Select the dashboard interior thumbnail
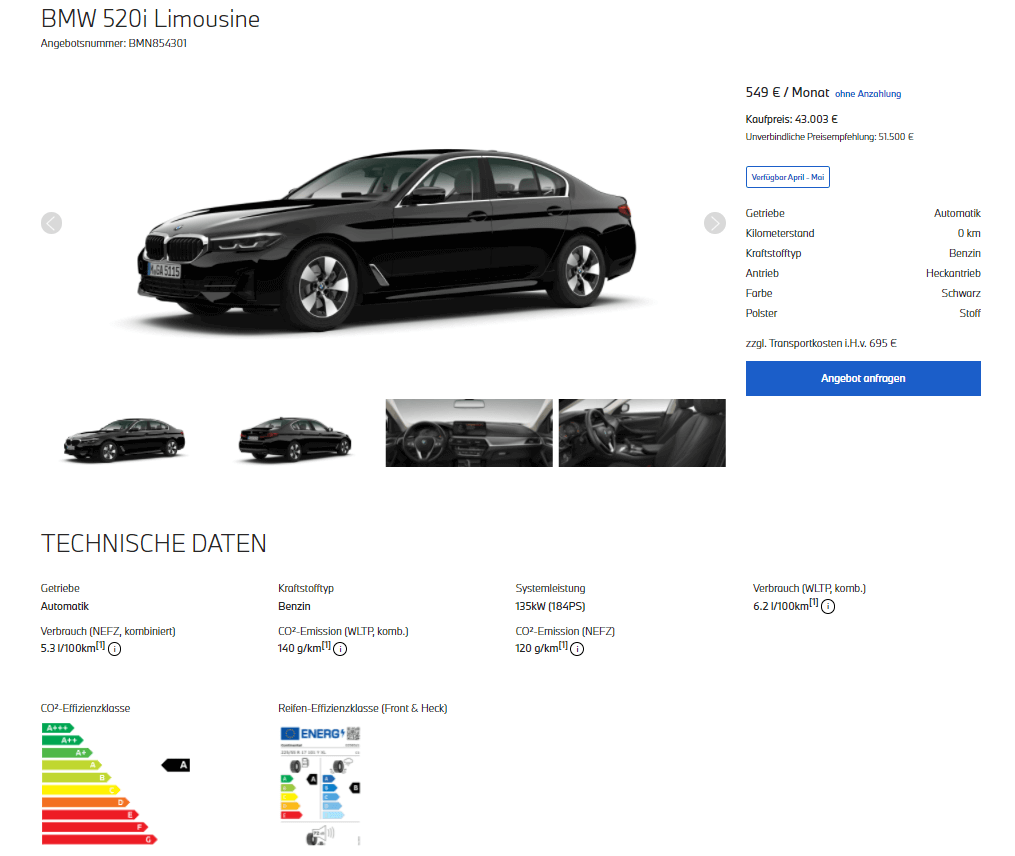The image size is (1015, 856). [x=469, y=433]
